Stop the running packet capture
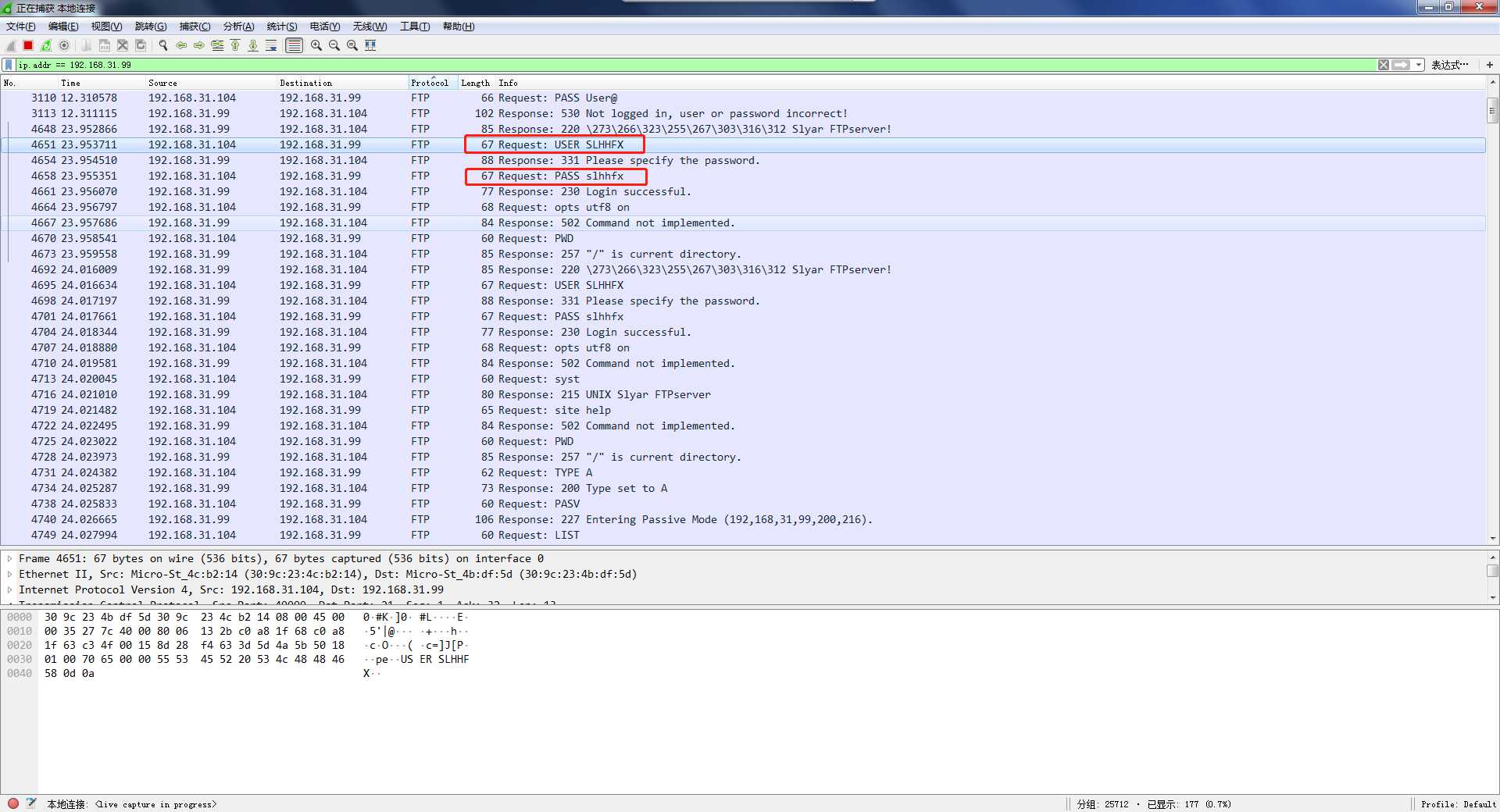Viewport: 1500px width, 812px height. (x=28, y=45)
